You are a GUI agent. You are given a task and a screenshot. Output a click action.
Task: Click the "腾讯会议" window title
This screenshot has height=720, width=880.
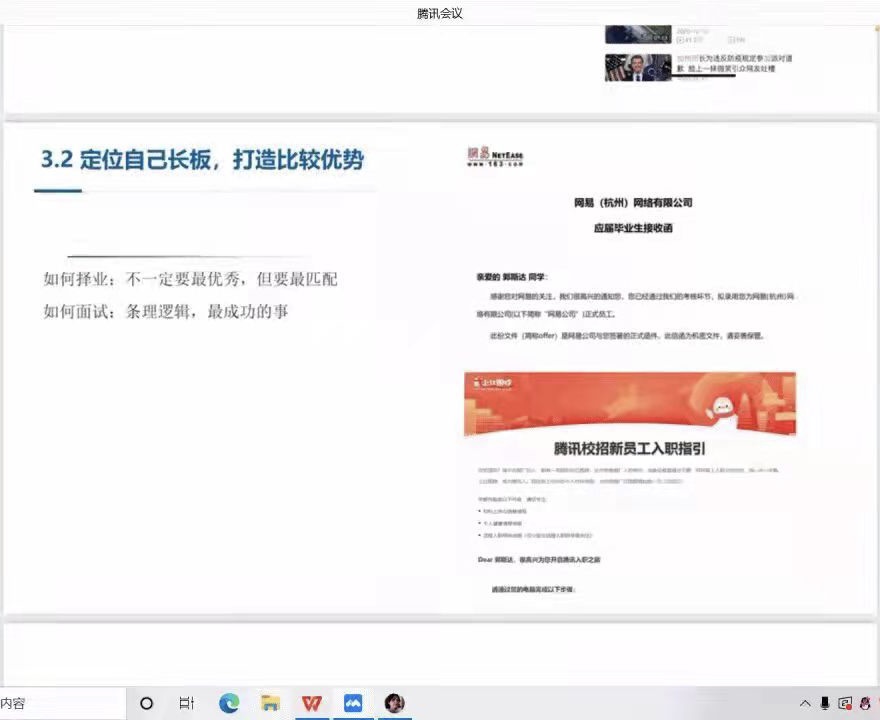(x=440, y=13)
